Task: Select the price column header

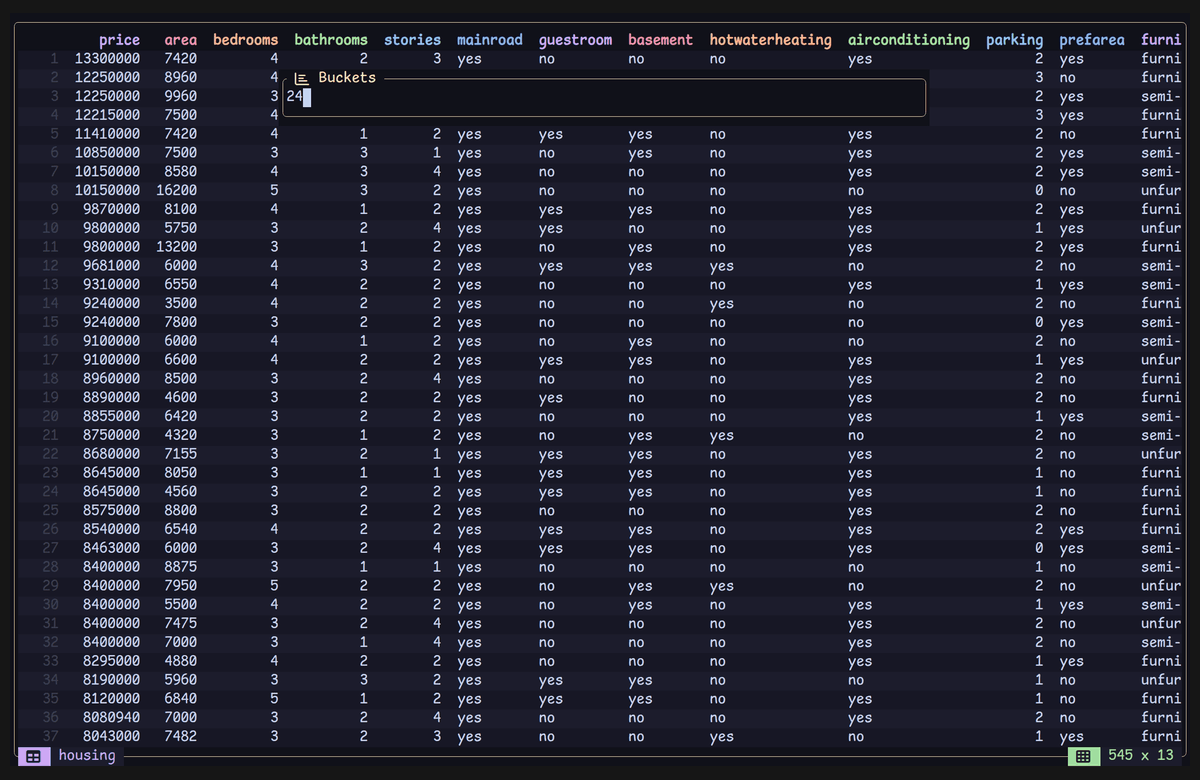Action: tap(120, 40)
